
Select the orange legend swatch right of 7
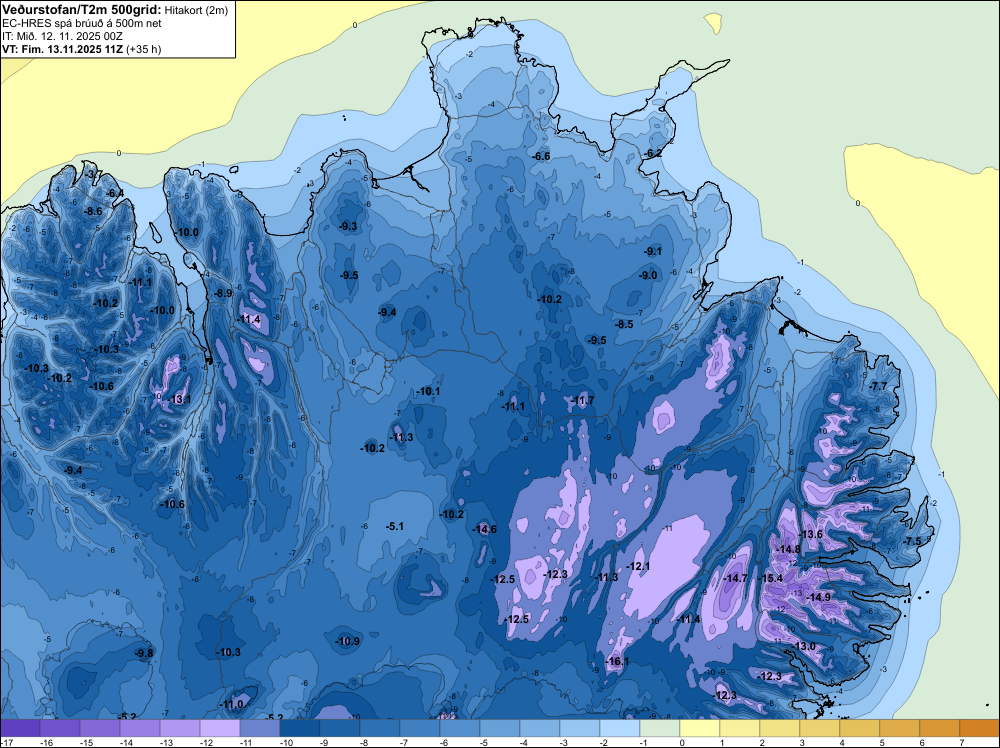coord(980,728)
